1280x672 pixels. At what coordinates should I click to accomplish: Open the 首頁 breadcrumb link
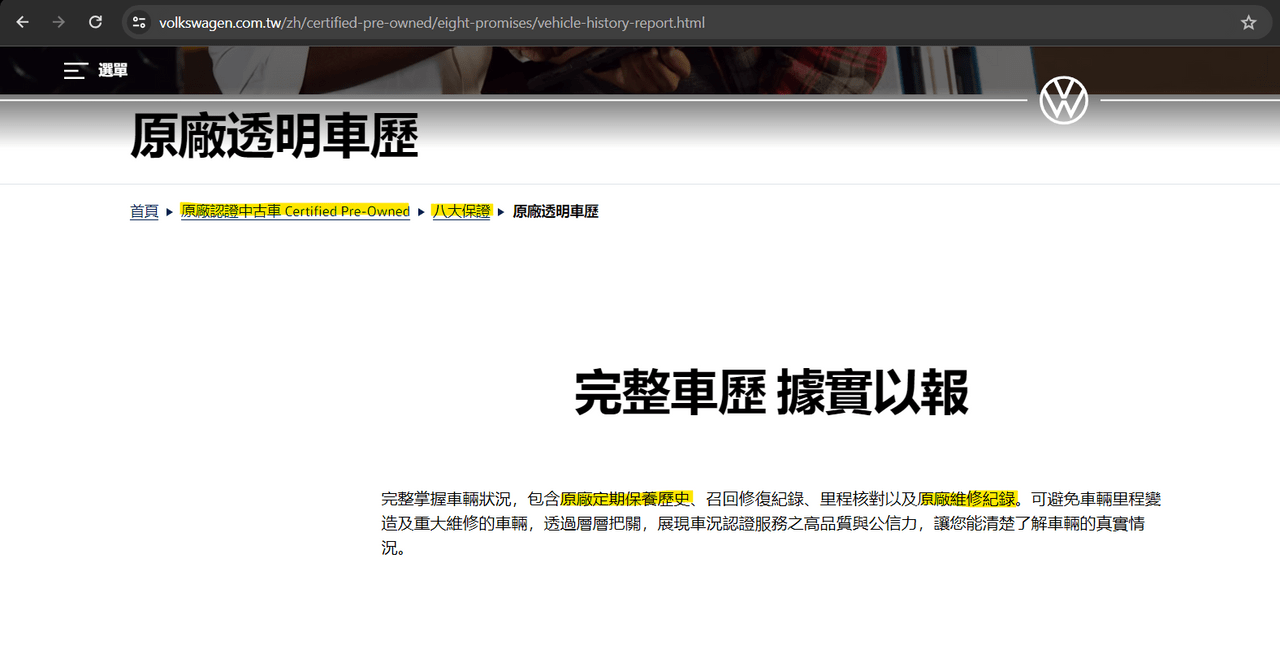144,211
